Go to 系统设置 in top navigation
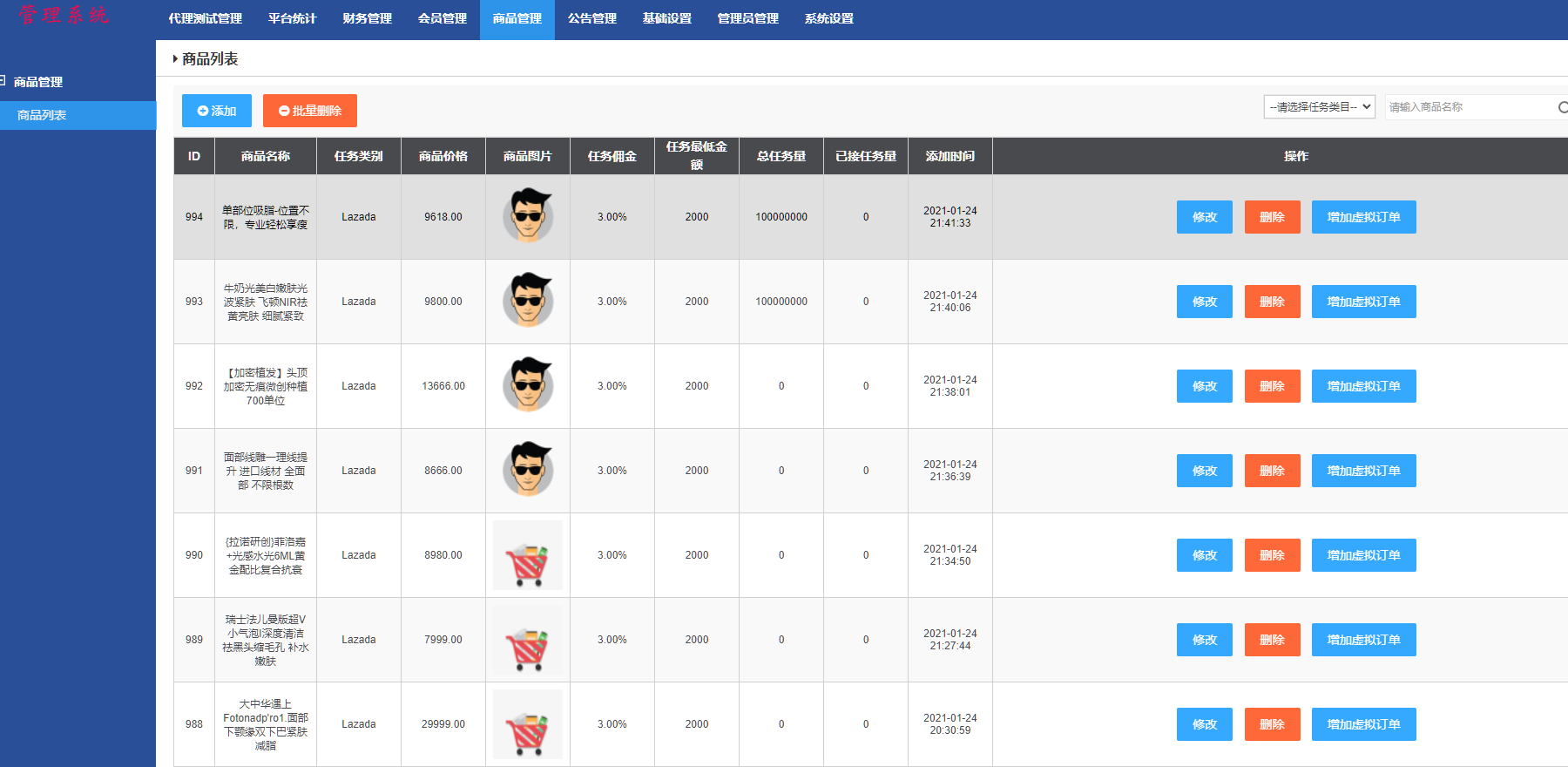The image size is (1568, 767). point(828,19)
